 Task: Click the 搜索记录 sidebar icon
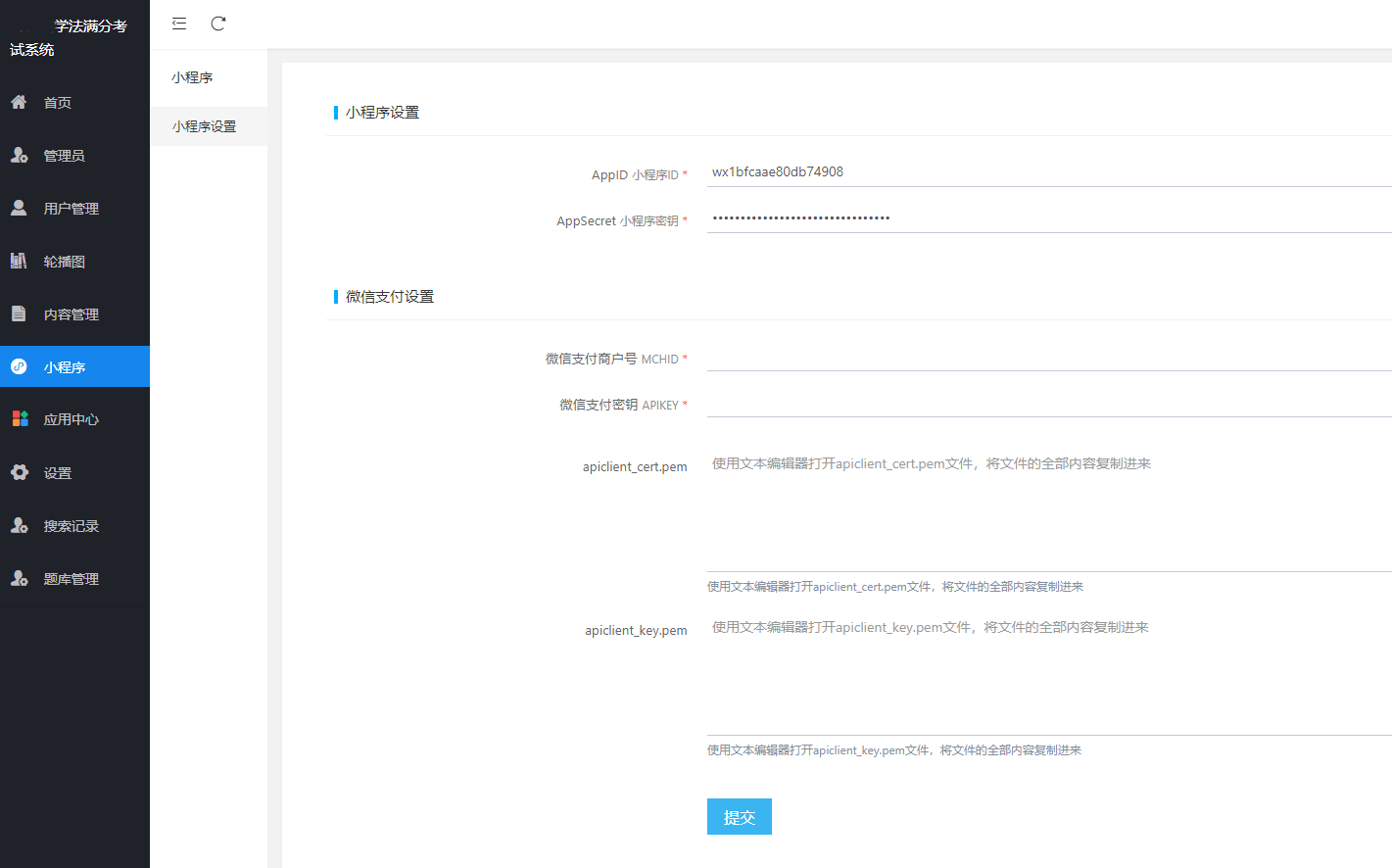[19, 525]
